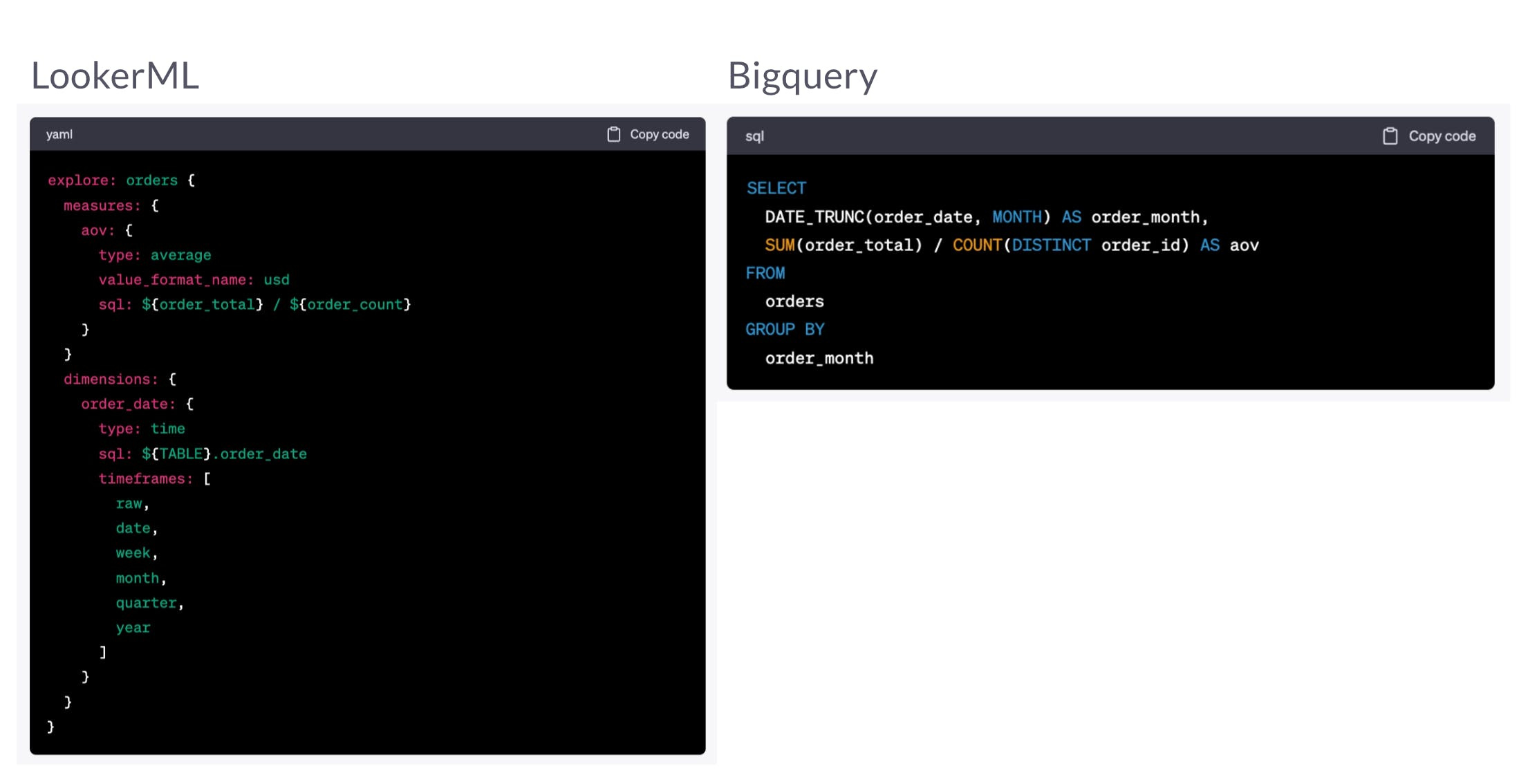Click the 'type: average' line
The width and height of the screenshot is (1528, 784).
coord(154,255)
